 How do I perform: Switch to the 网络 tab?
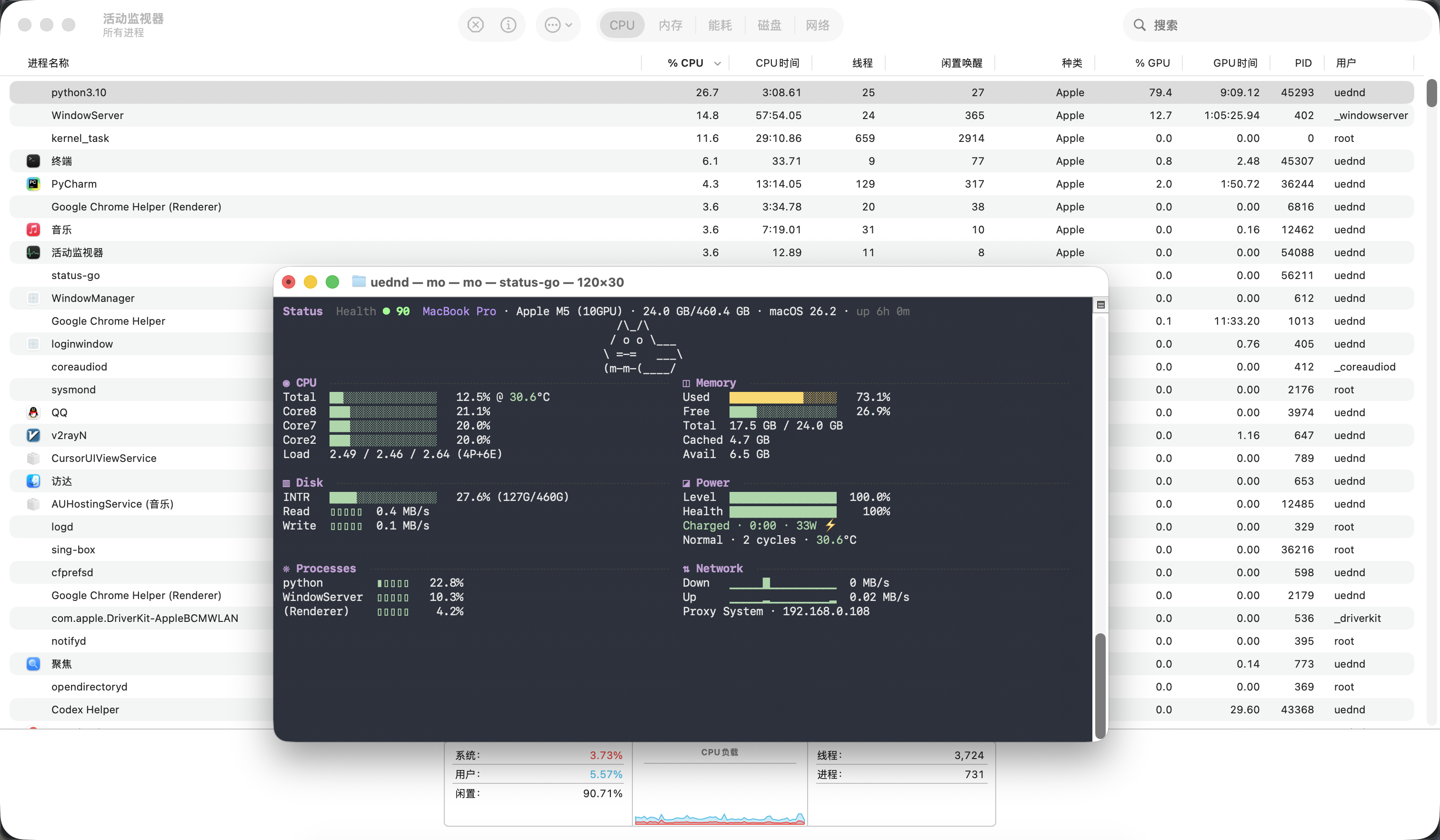coord(817,25)
